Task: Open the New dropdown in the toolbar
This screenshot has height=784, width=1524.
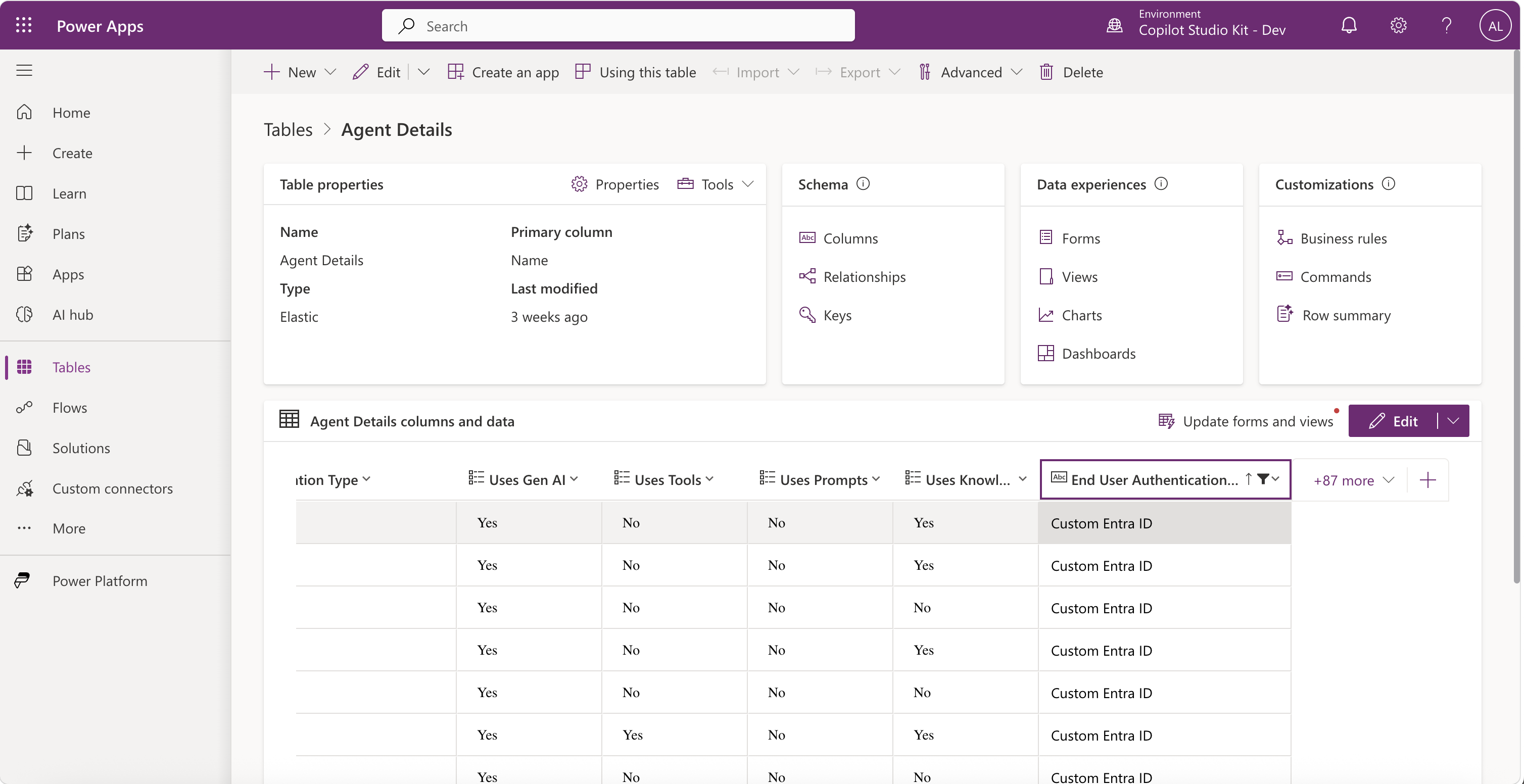Action: pyautogui.click(x=300, y=72)
